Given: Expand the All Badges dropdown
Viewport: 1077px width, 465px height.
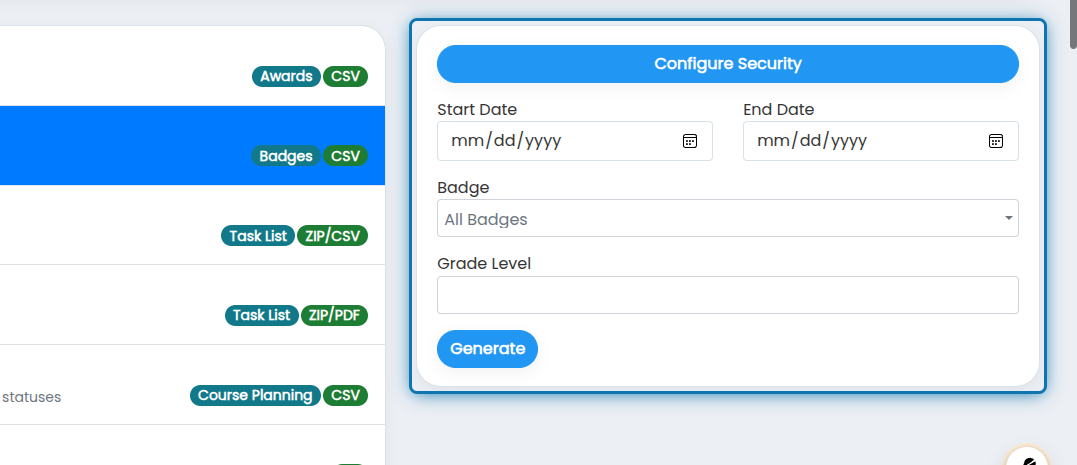Looking at the screenshot, I should (727, 218).
